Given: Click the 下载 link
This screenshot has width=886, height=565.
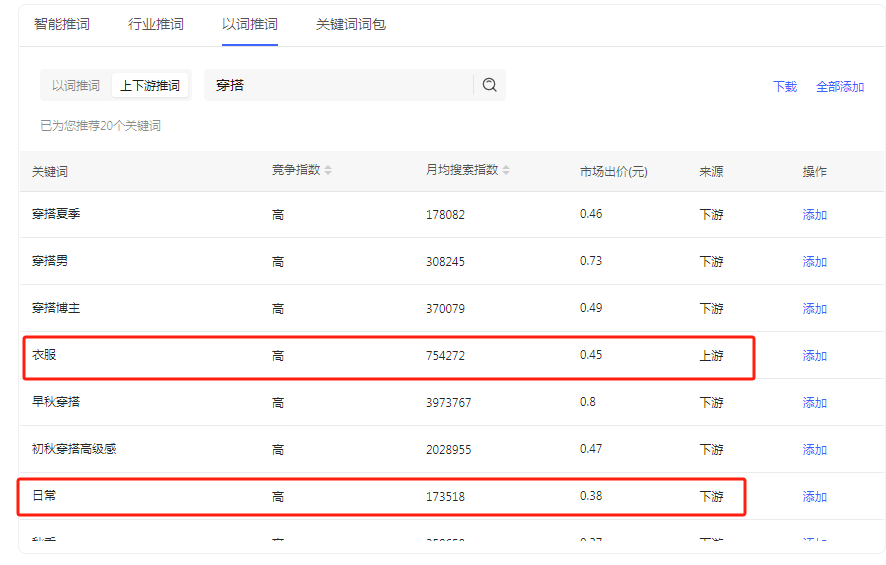Looking at the screenshot, I should [x=785, y=87].
